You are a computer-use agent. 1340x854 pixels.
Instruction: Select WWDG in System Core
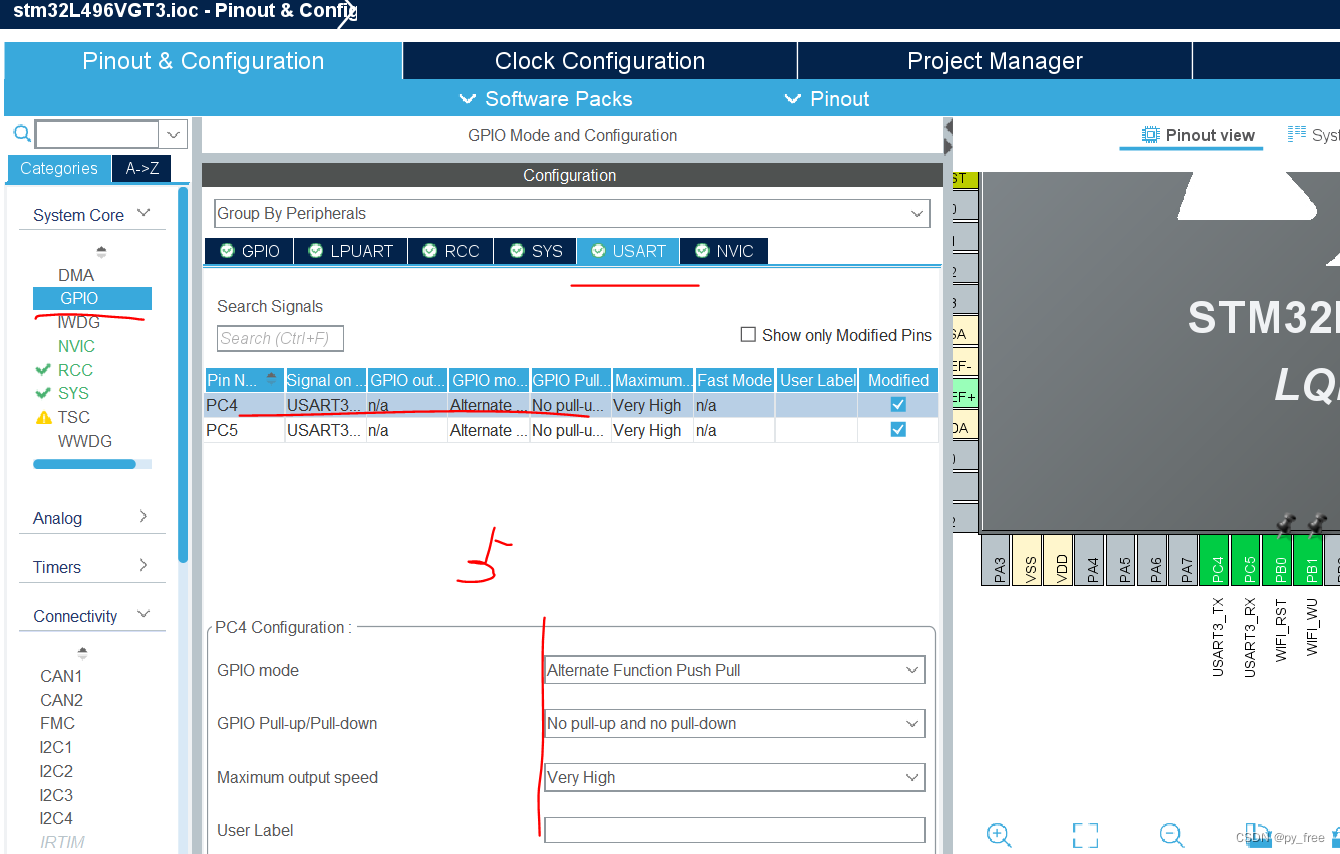click(85, 441)
